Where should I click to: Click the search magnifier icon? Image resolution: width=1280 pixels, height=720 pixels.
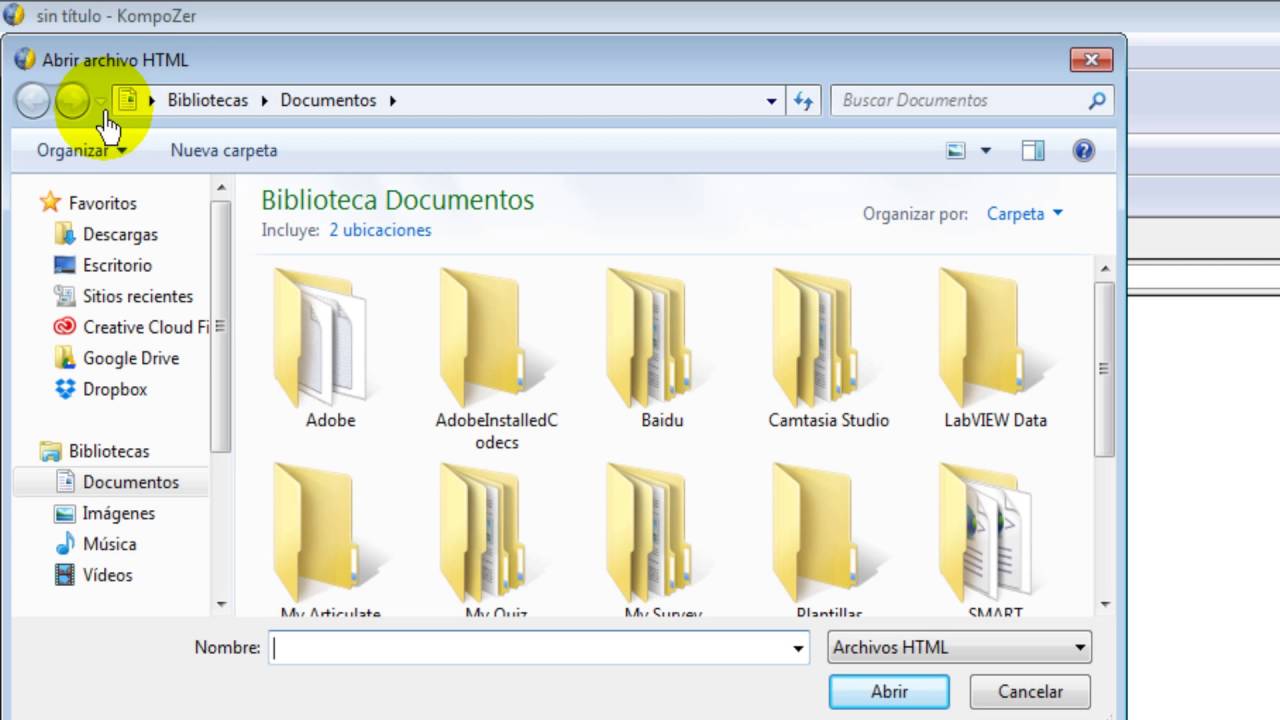(x=1097, y=100)
